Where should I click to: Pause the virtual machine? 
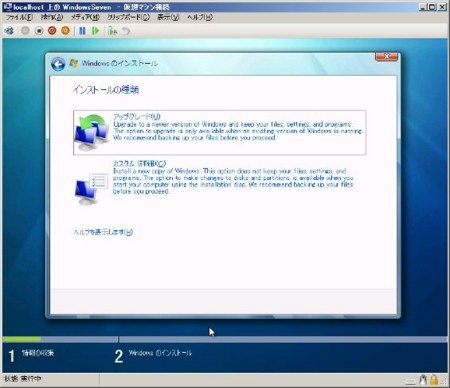point(82,31)
